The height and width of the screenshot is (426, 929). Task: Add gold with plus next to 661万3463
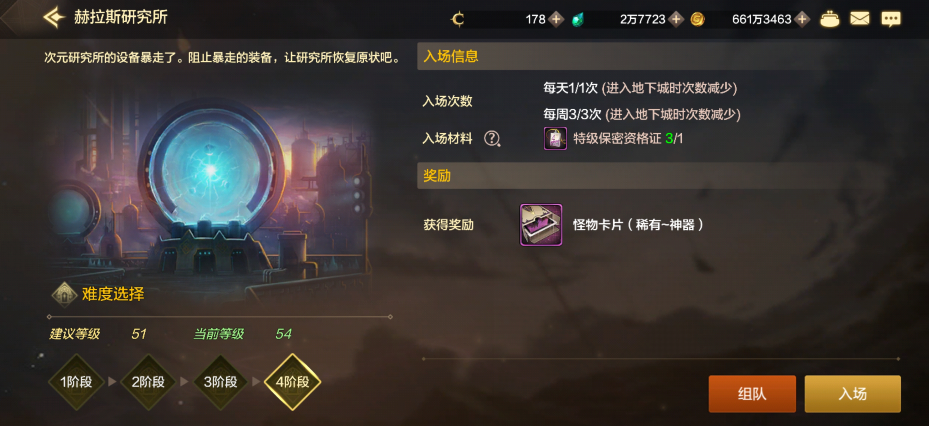click(x=802, y=20)
